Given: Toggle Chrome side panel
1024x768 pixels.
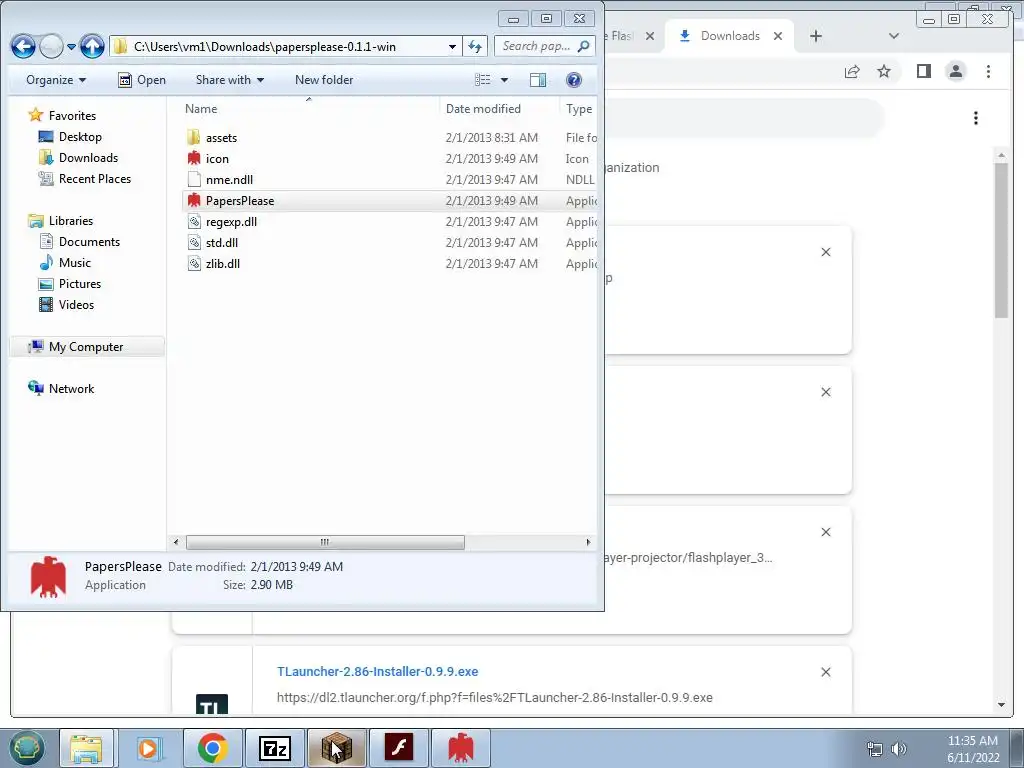Looking at the screenshot, I should pyautogui.click(x=923, y=71).
